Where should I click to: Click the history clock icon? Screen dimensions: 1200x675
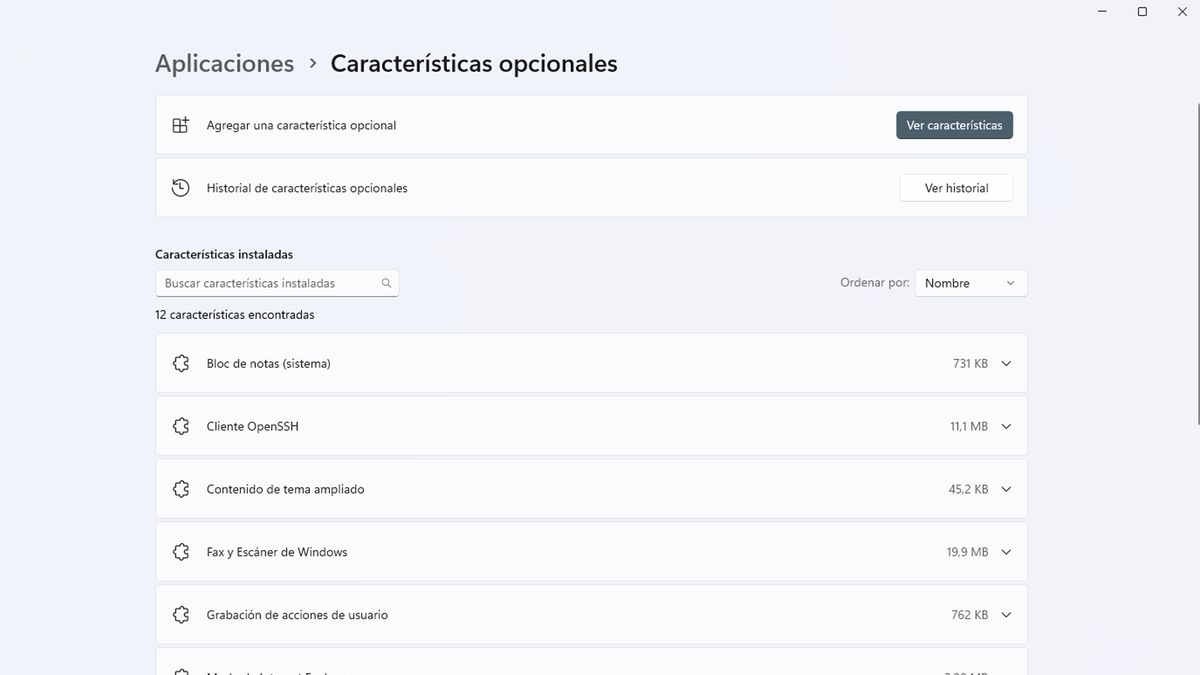(180, 188)
